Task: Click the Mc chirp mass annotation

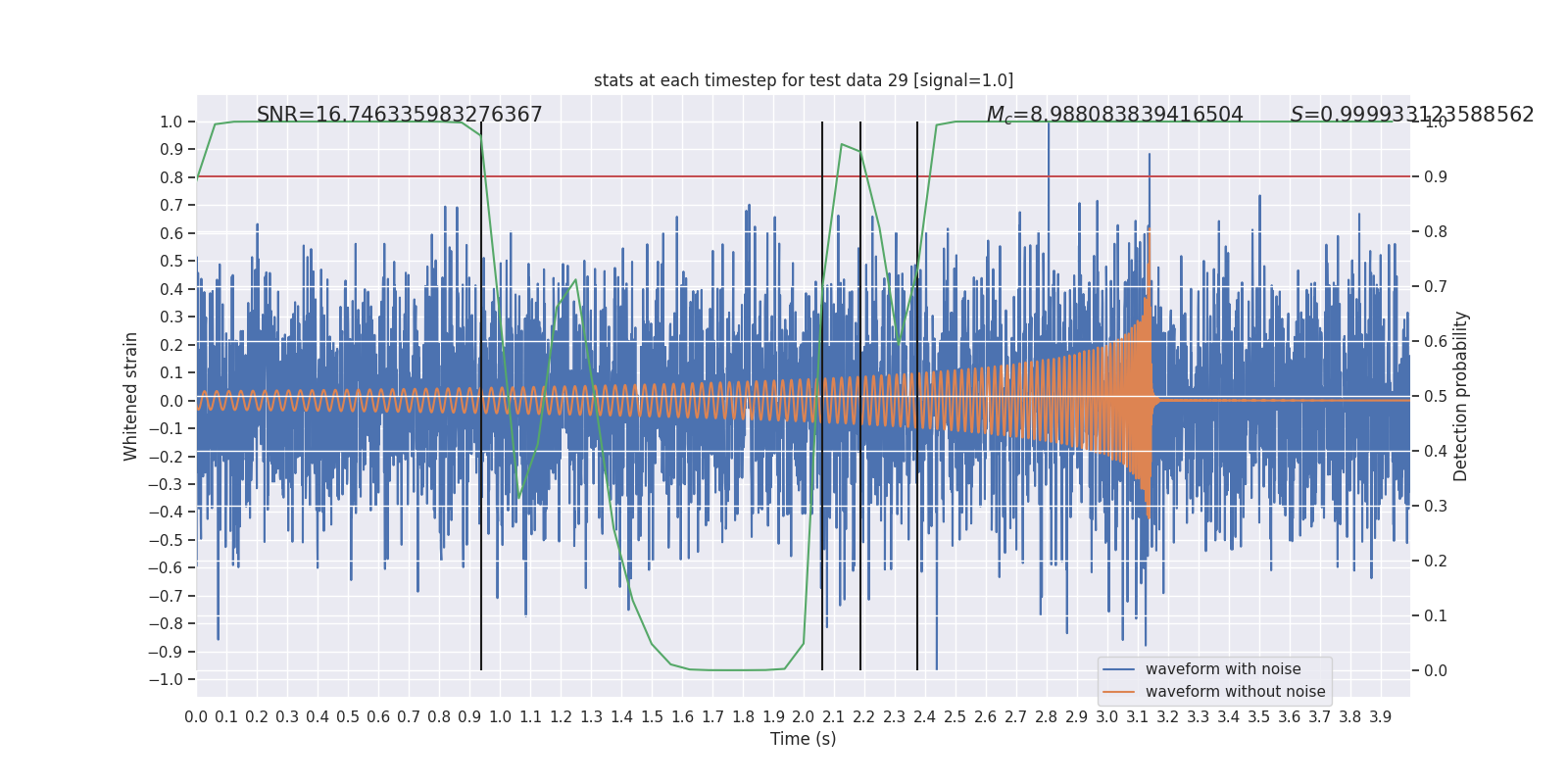Action: click(1114, 115)
